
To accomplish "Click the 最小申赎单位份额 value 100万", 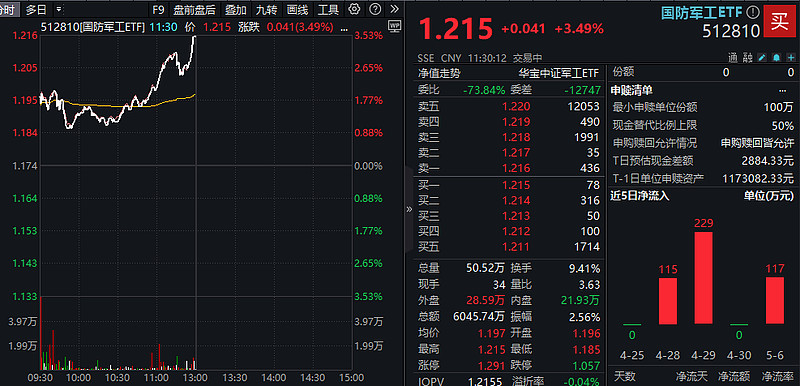I will [780, 107].
